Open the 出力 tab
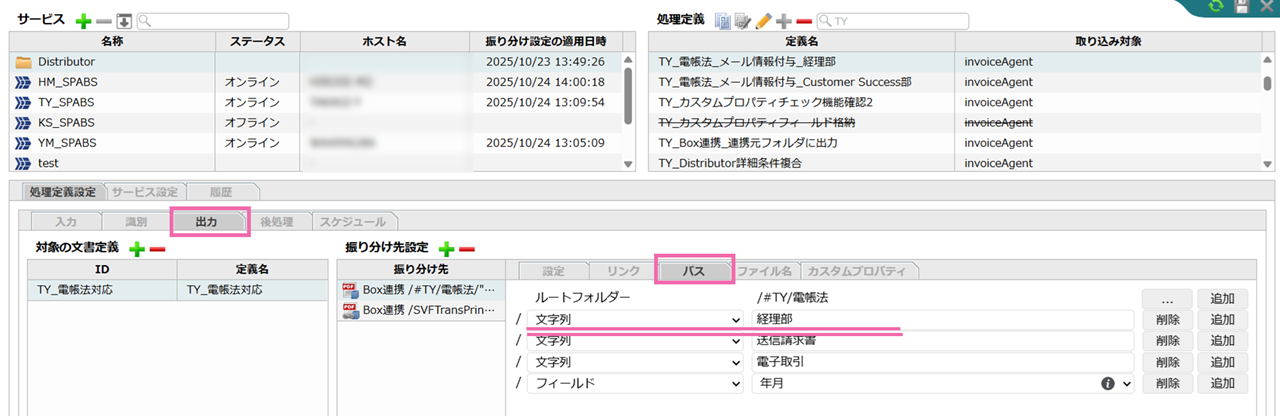This screenshot has height=416, width=1280. (x=209, y=221)
